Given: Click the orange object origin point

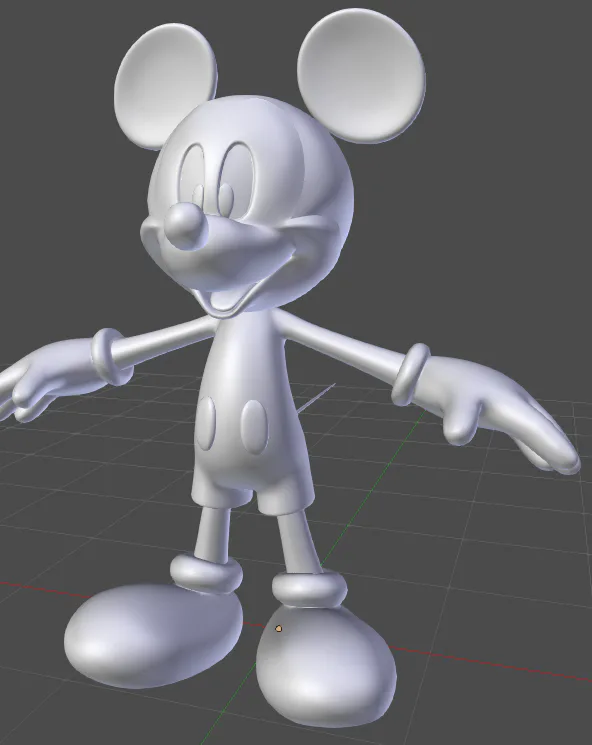Looking at the screenshot, I should coord(279,629).
